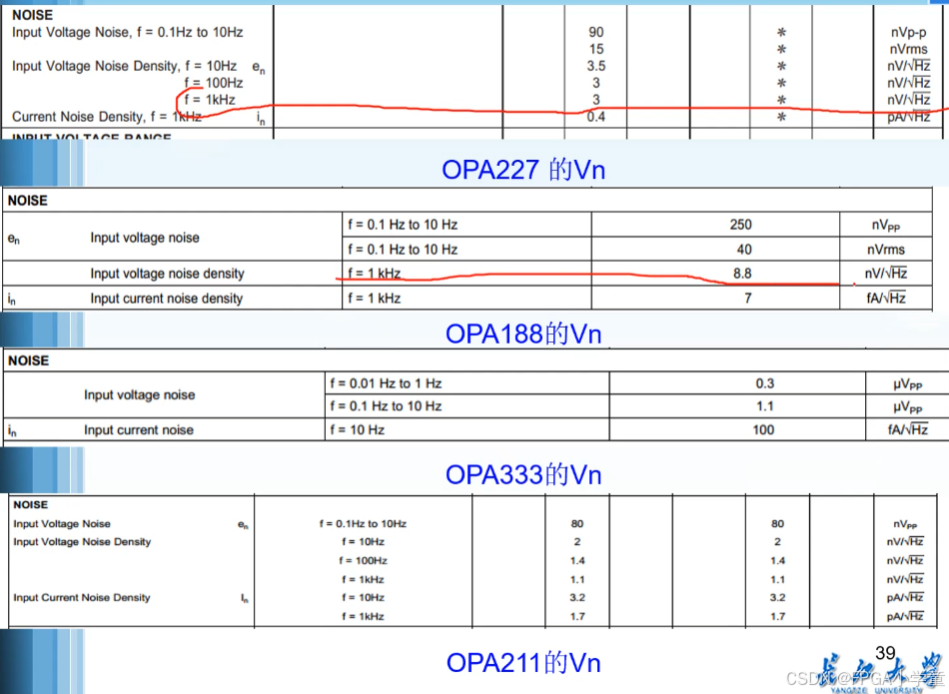Click "Input Voltage Noise Density" in OPA211 table

(82, 542)
